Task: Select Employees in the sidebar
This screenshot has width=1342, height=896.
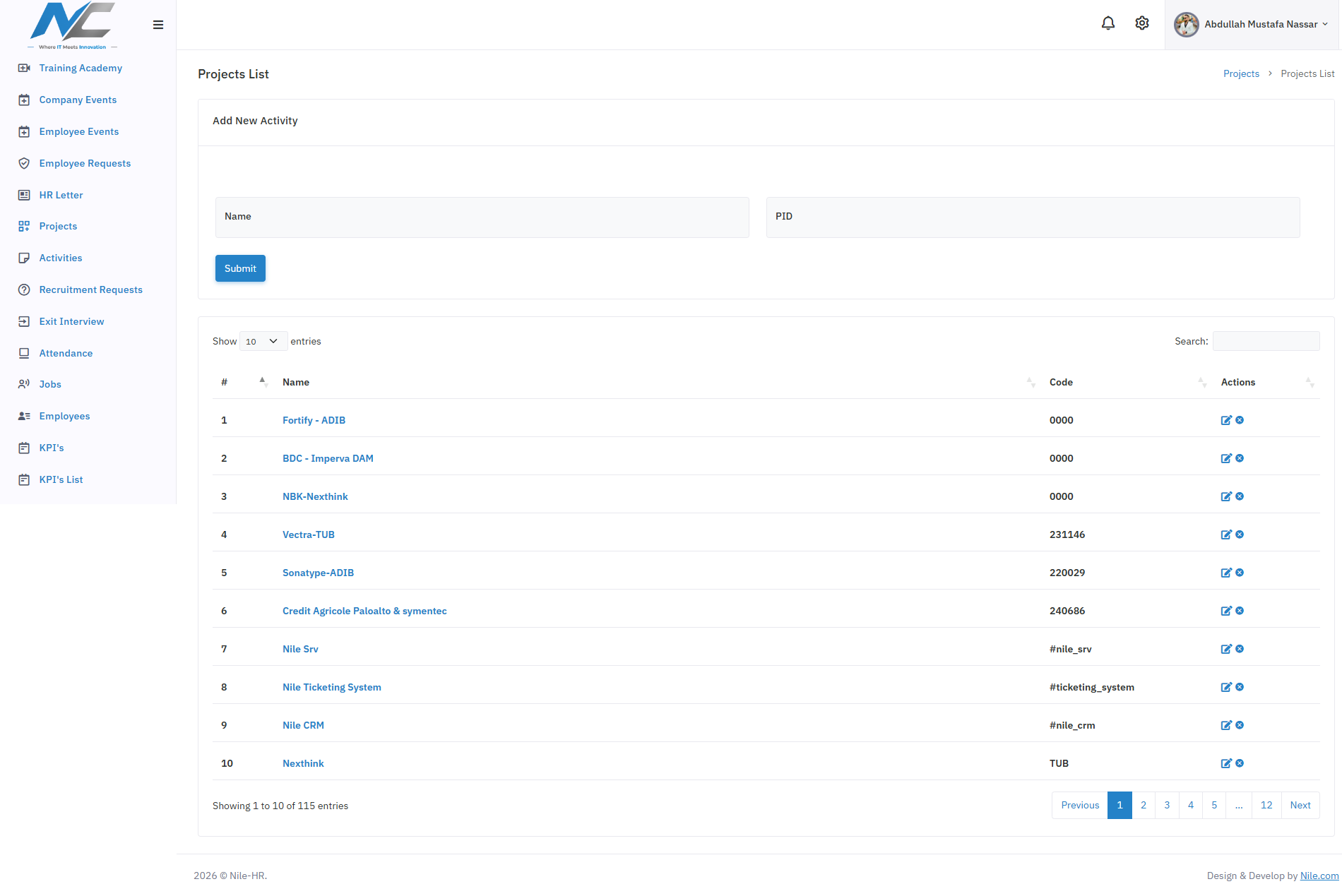Action: click(64, 416)
